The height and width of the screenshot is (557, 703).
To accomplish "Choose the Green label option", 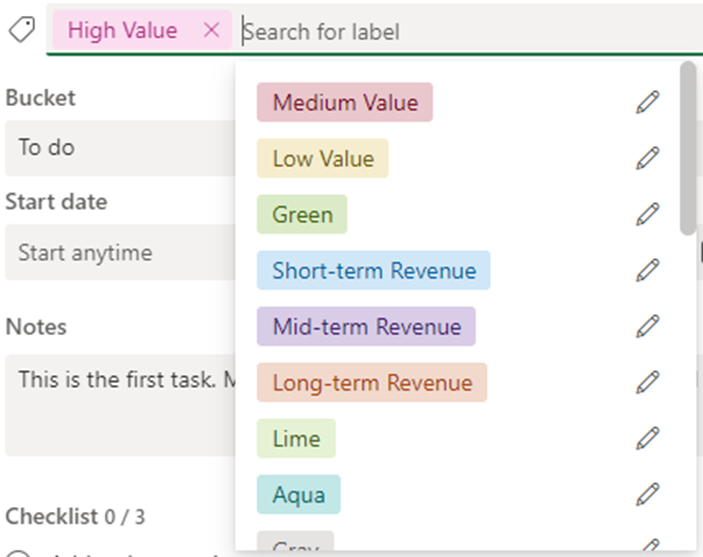I will (302, 215).
